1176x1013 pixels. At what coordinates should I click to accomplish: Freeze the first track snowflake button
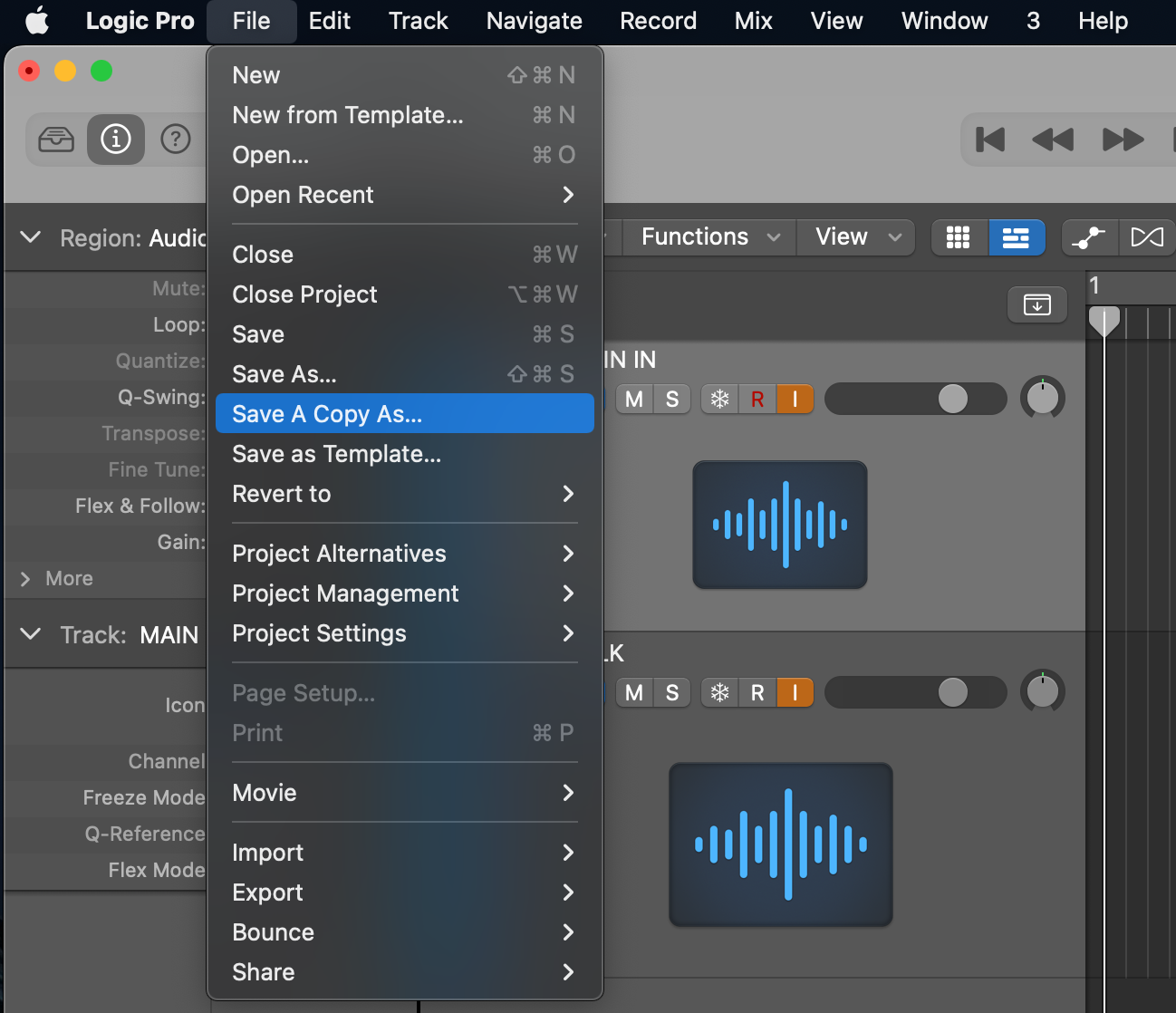tap(720, 399)
